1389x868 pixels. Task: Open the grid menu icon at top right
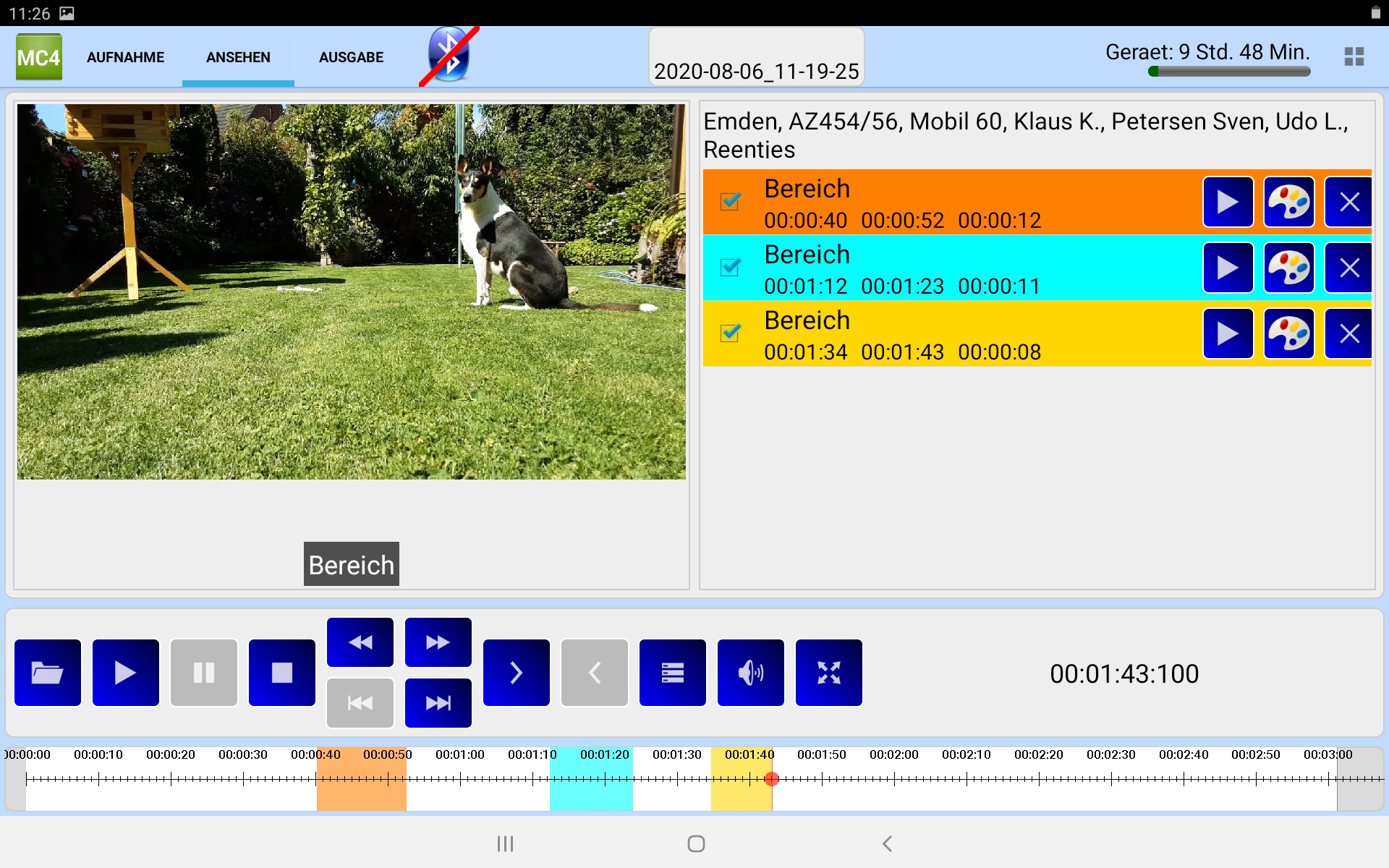pos(1354,56)
